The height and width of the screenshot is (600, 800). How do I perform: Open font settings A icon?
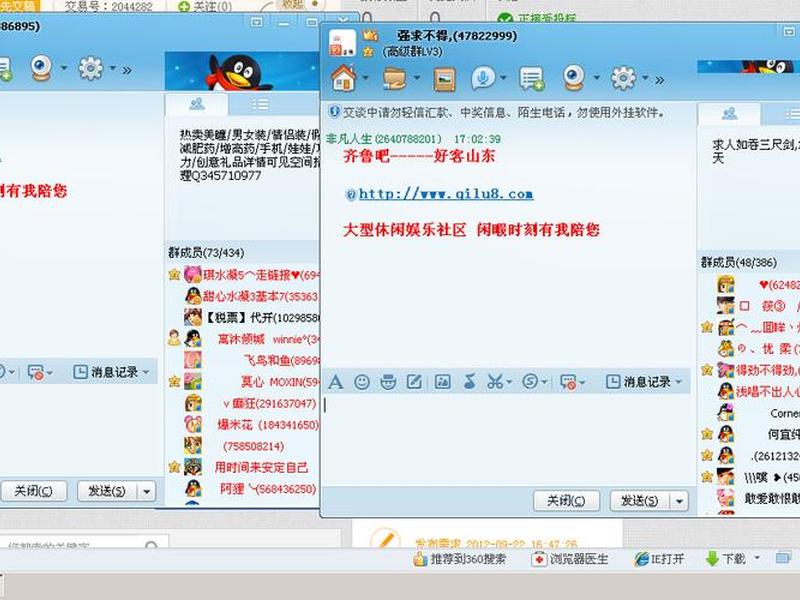click(x=335, y=382)
